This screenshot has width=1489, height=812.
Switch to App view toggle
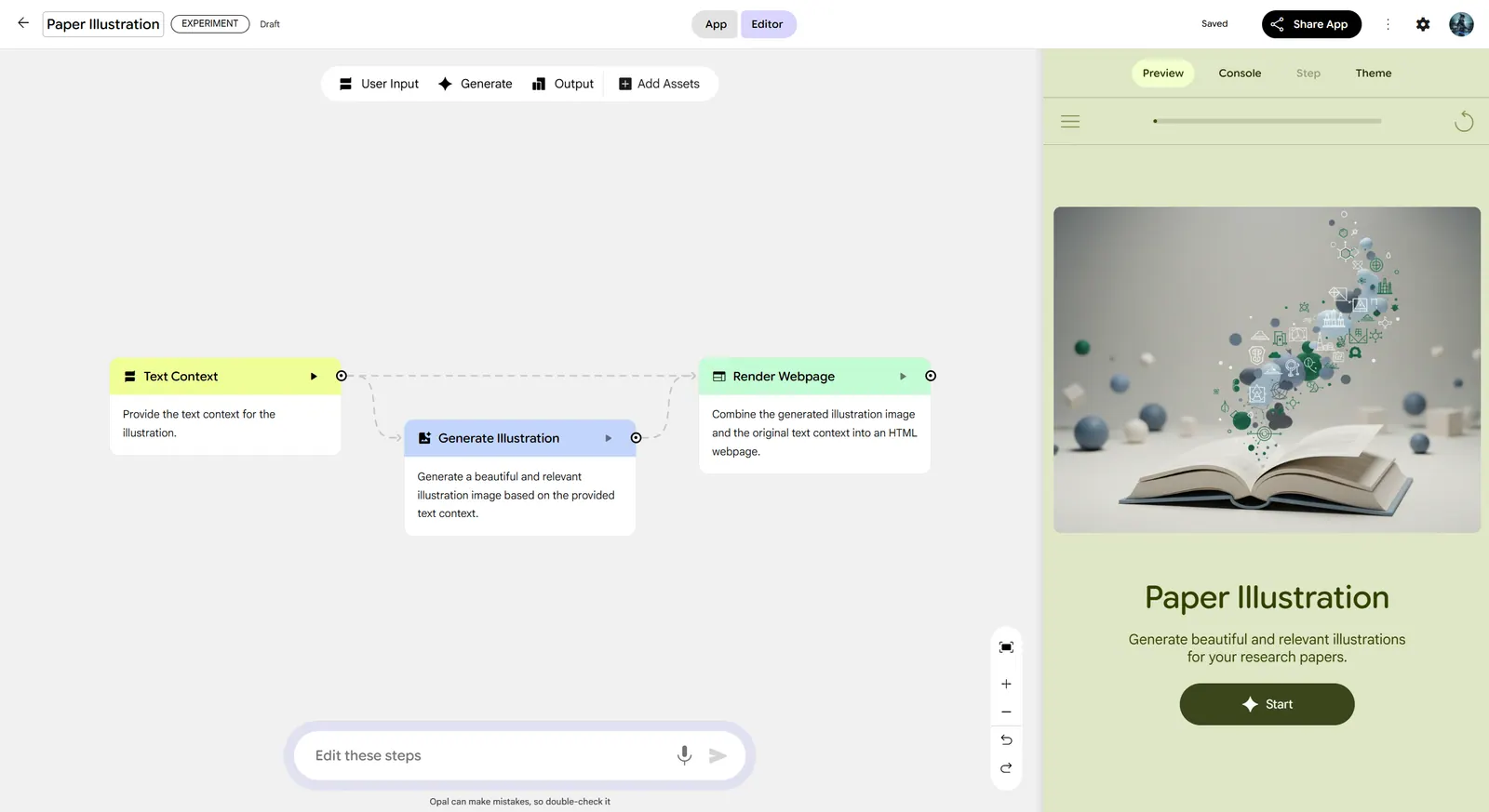716,24
